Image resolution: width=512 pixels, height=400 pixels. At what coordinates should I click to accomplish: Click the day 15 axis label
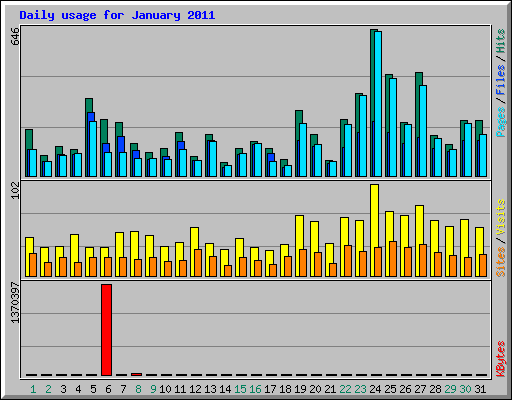240,389
